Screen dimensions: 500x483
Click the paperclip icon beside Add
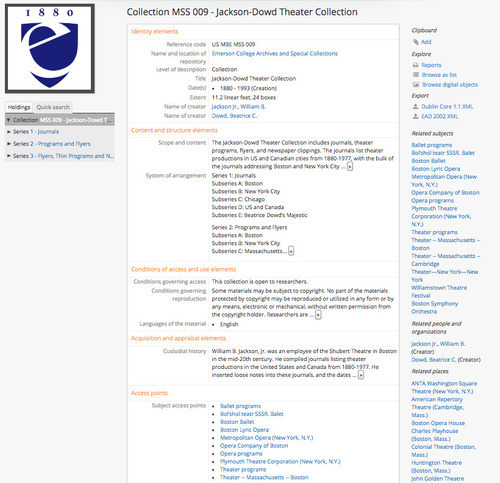pos(416,42)
